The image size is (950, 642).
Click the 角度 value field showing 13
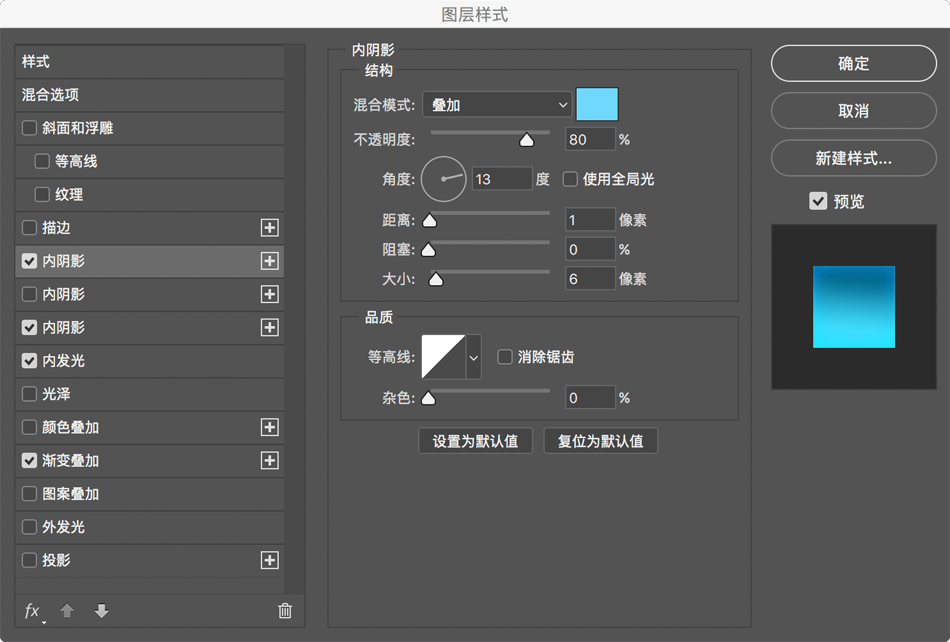pos(502,179)
